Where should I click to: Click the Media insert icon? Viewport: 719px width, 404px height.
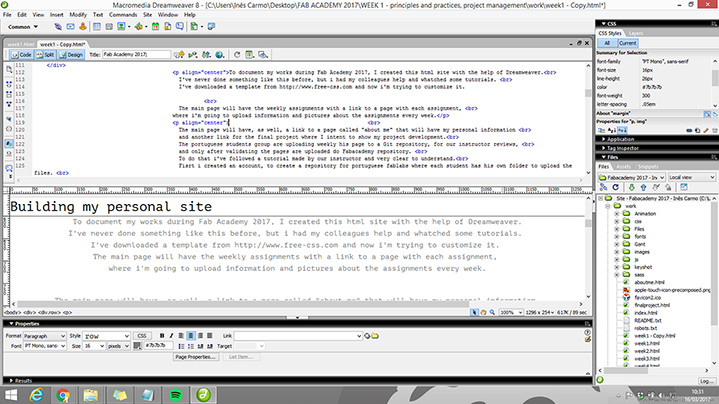pyautogui.click(x=139, y=27)
